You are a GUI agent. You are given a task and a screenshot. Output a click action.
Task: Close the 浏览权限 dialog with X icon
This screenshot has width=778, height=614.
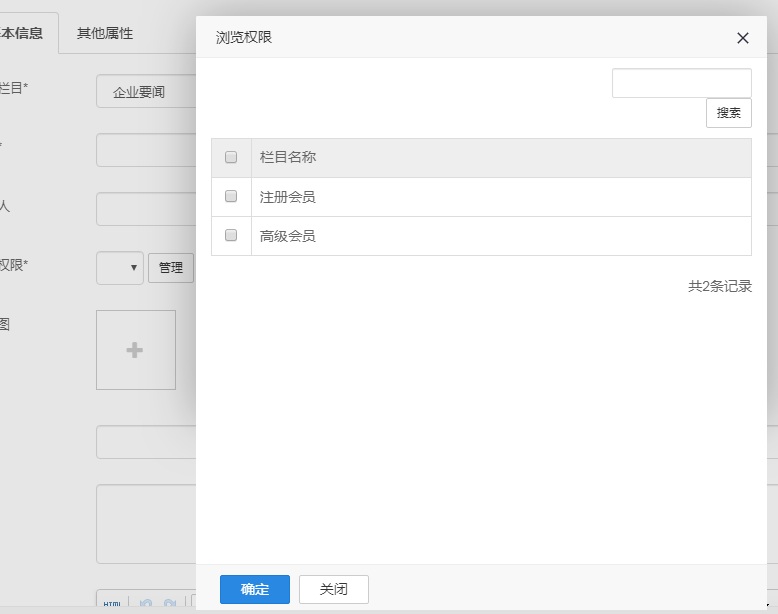pos(742,38)
